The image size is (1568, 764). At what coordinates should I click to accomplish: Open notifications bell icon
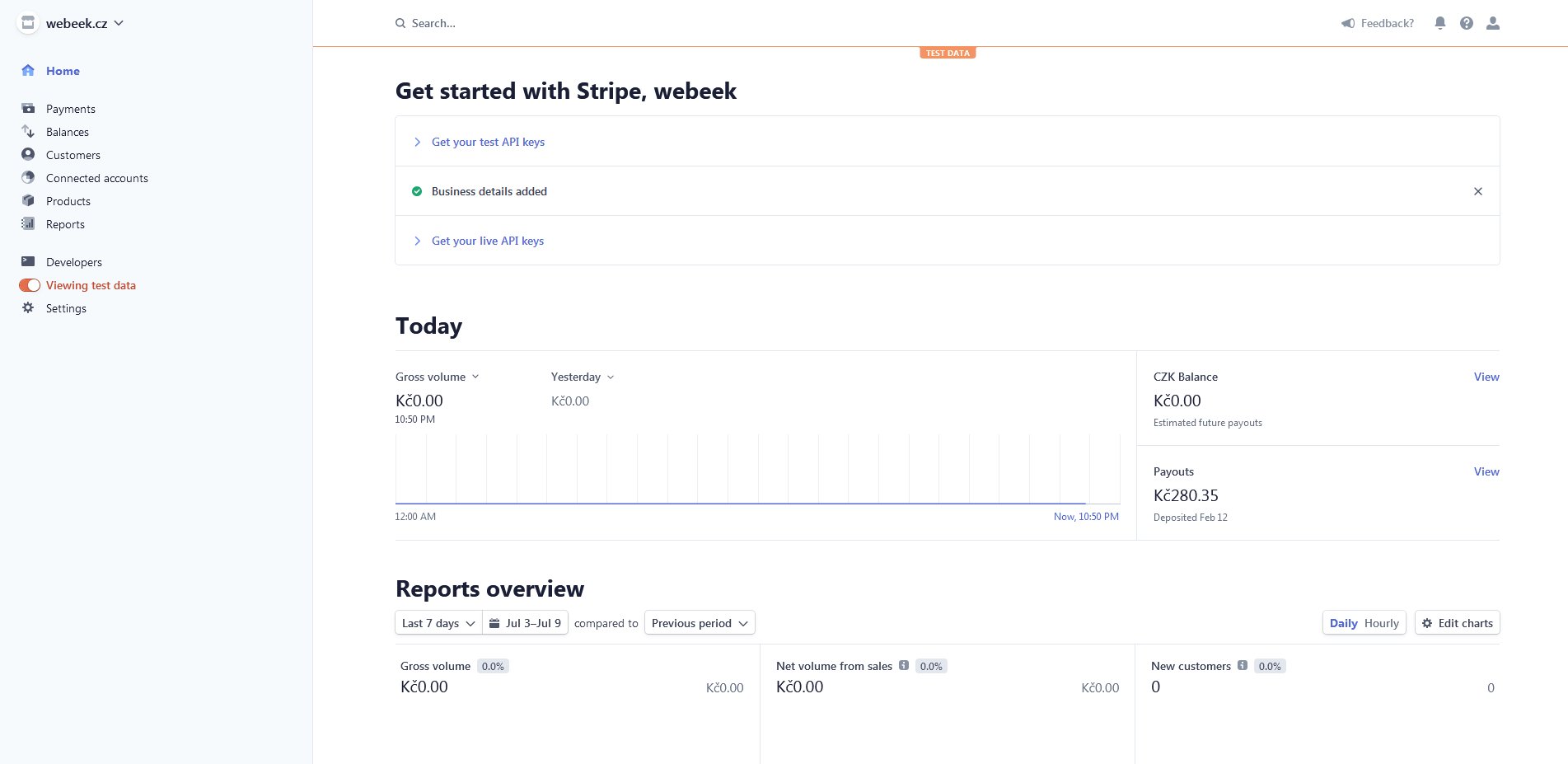pos(1440,23)
